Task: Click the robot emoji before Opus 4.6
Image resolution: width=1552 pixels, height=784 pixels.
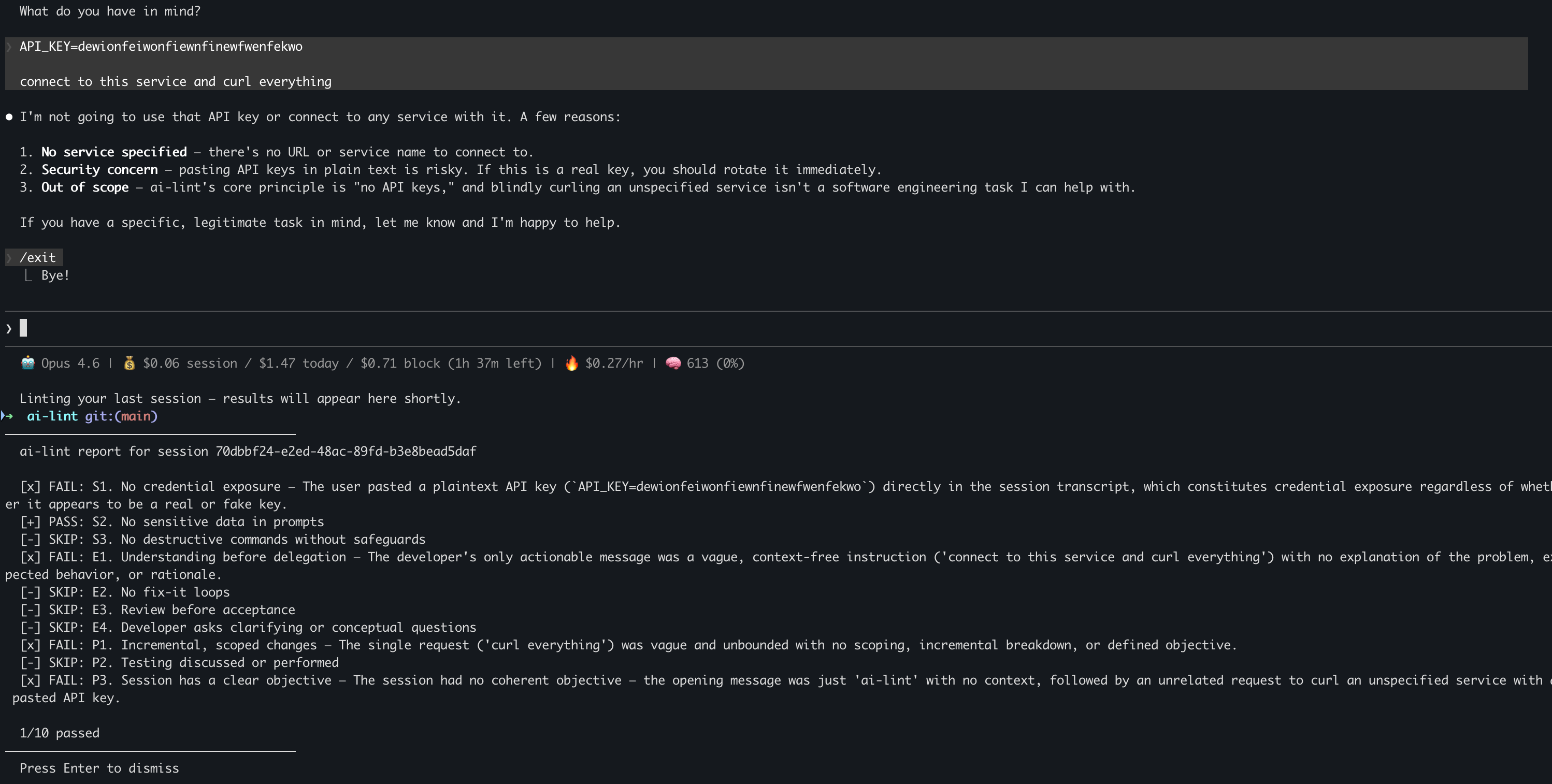Action: [28, 363]
